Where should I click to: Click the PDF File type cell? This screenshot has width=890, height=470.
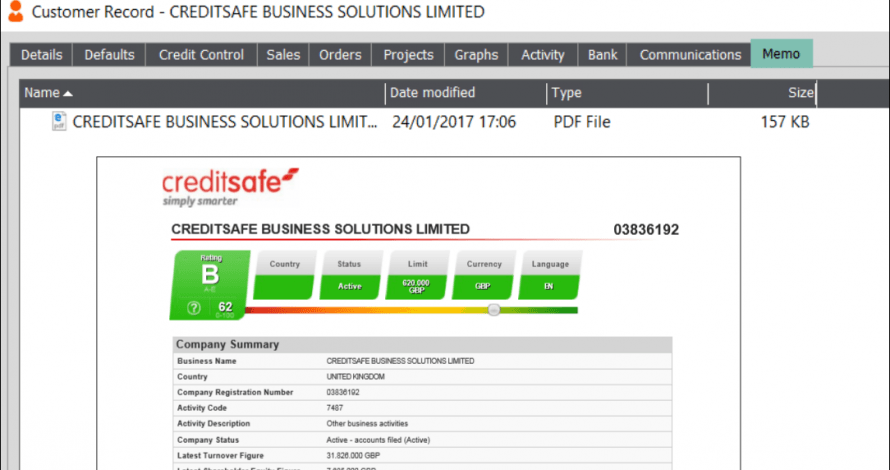point(582,122)
